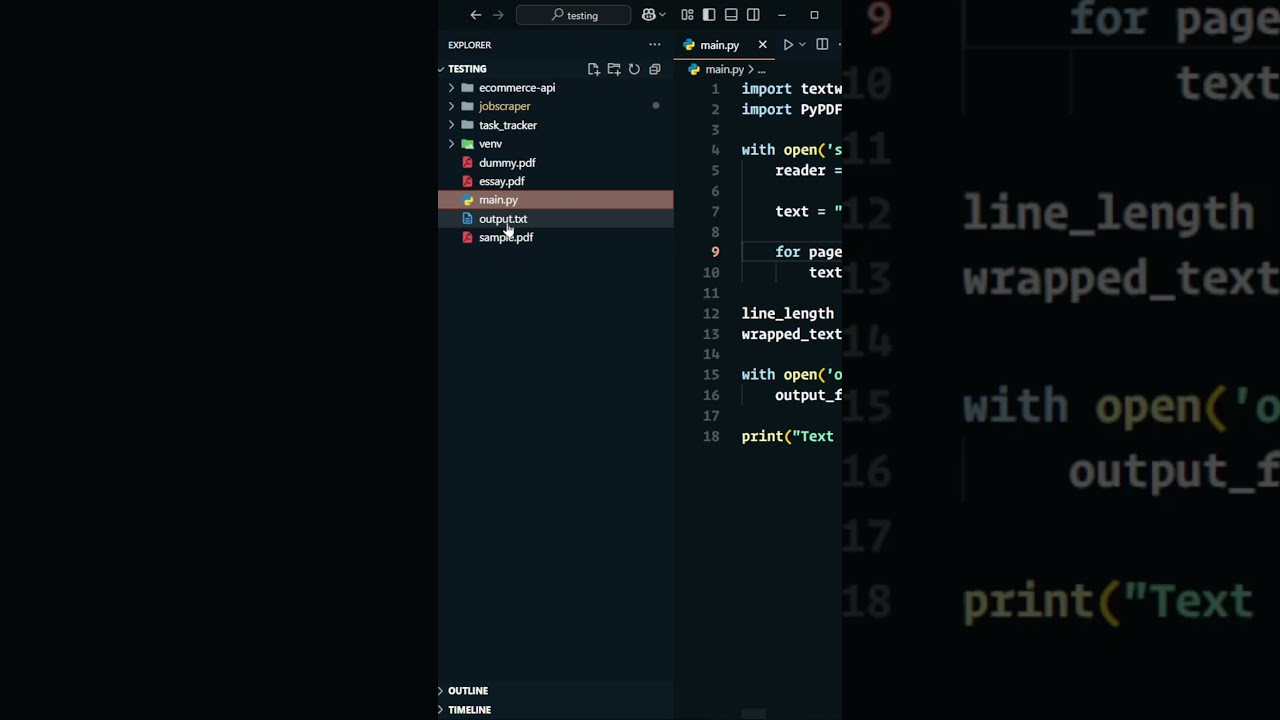The height and width of the screenshot is (720, 1280).
Task: Maximize the VS Code window
Action: [x=814, y=15]
